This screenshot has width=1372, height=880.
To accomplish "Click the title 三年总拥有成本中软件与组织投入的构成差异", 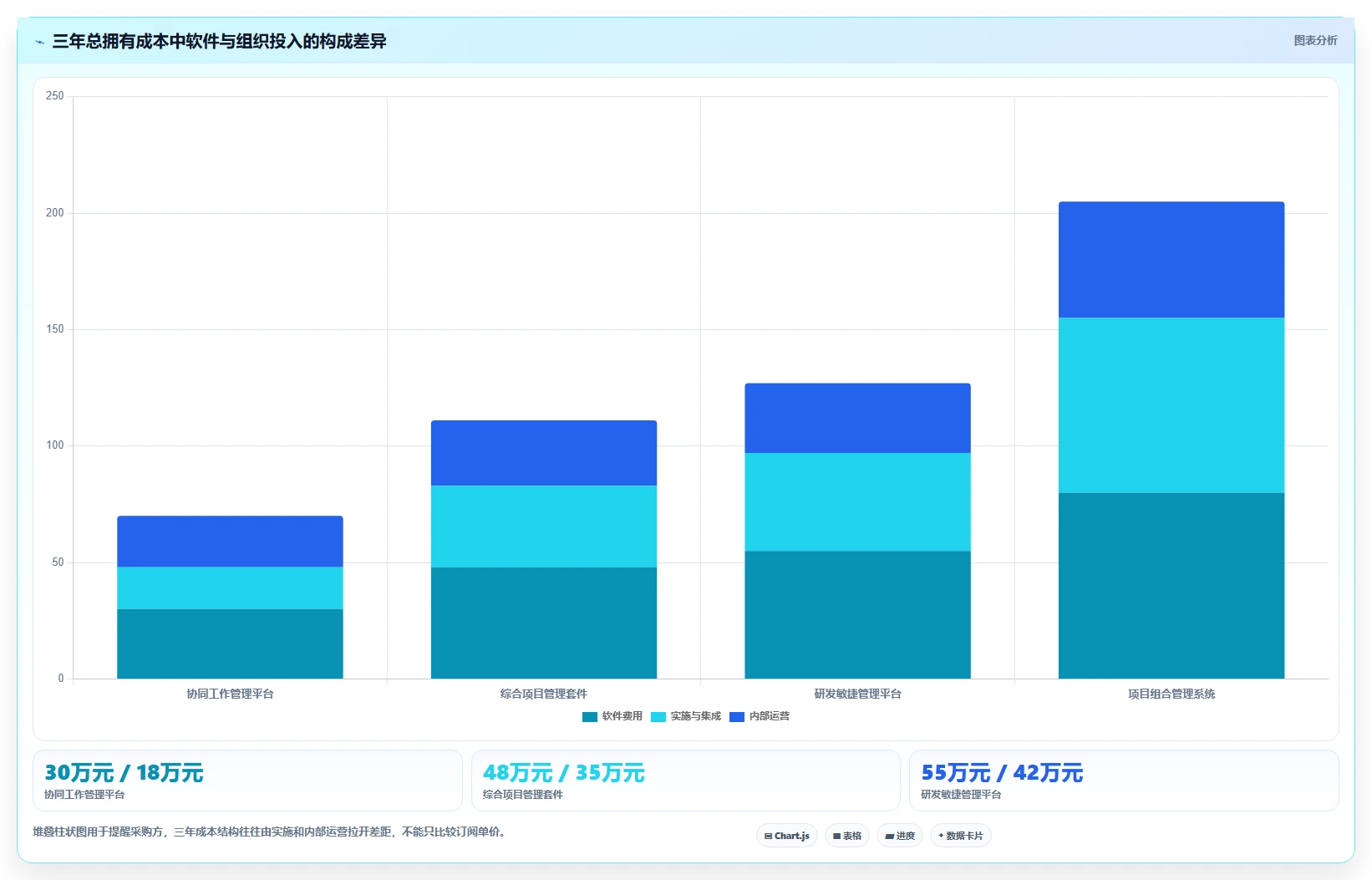I will point(219,41).
